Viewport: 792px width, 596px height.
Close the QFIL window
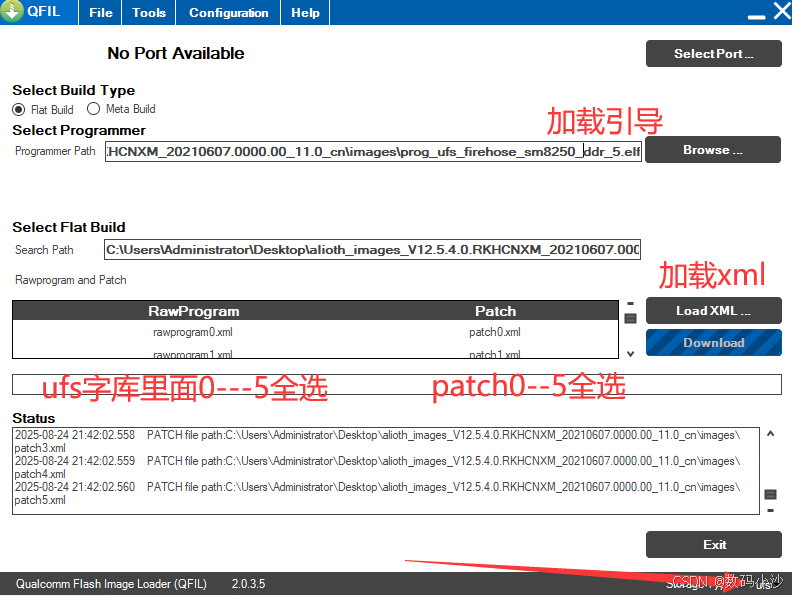(x=782, y=10)
